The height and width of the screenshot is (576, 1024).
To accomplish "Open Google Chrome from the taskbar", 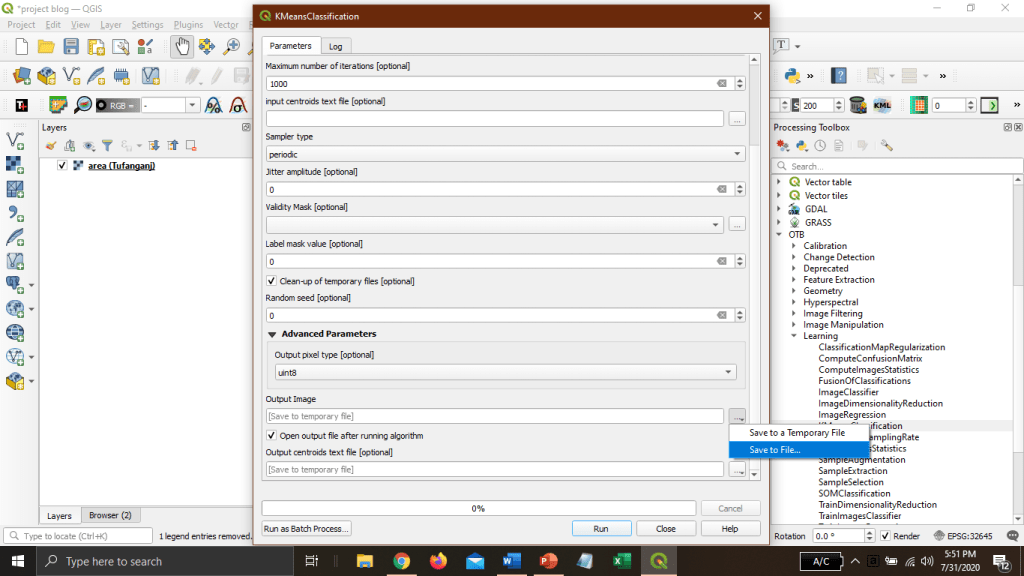I will (x=401, y=561).
